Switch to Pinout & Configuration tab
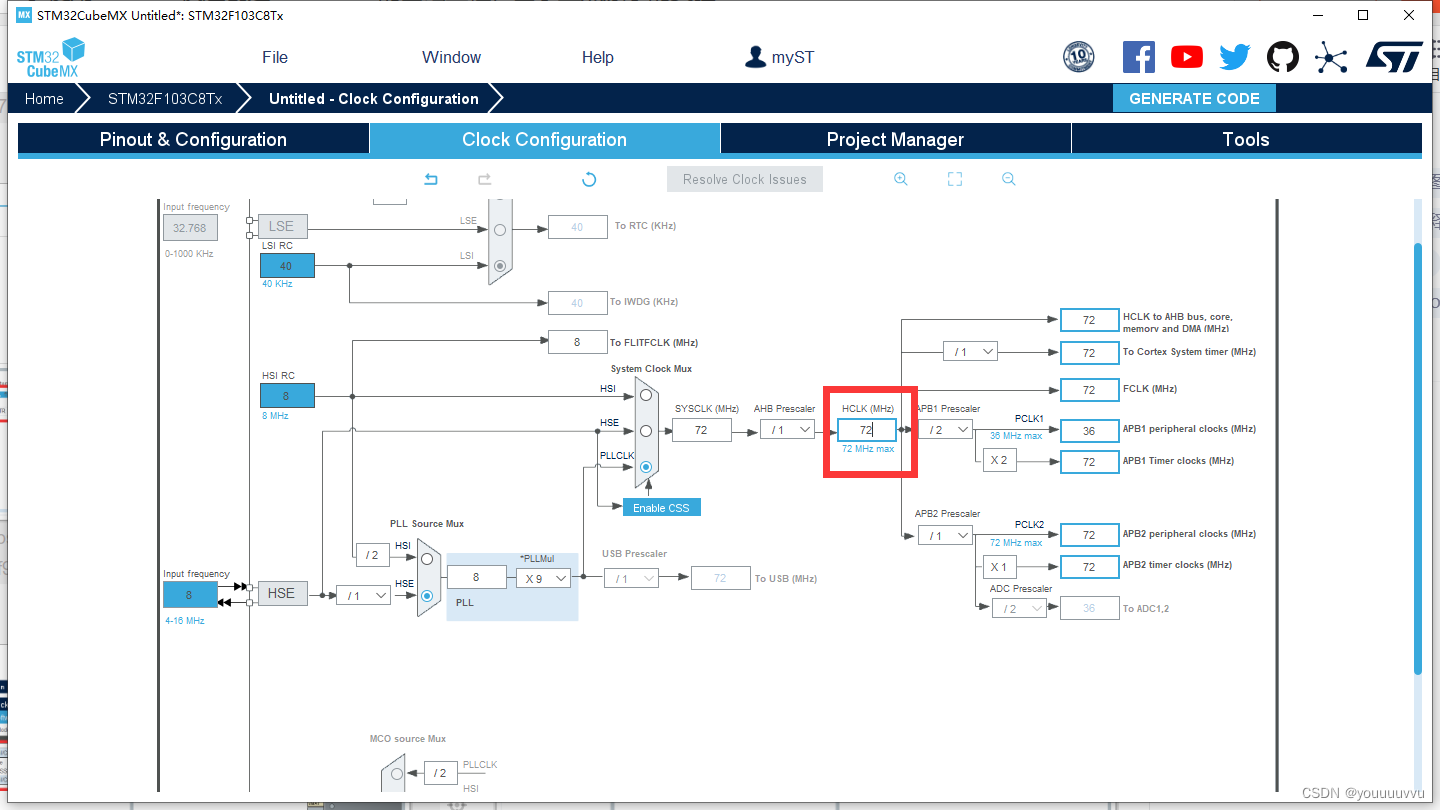The width and height of the screenshot is (1440, 810). (x=193, y=139)
